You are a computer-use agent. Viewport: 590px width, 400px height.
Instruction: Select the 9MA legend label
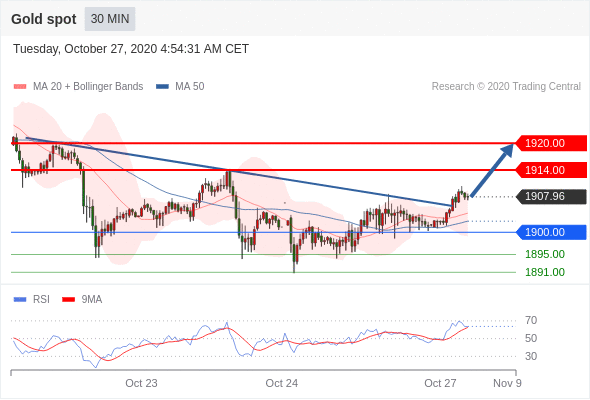pyautogui.click(x=92, y=300)
